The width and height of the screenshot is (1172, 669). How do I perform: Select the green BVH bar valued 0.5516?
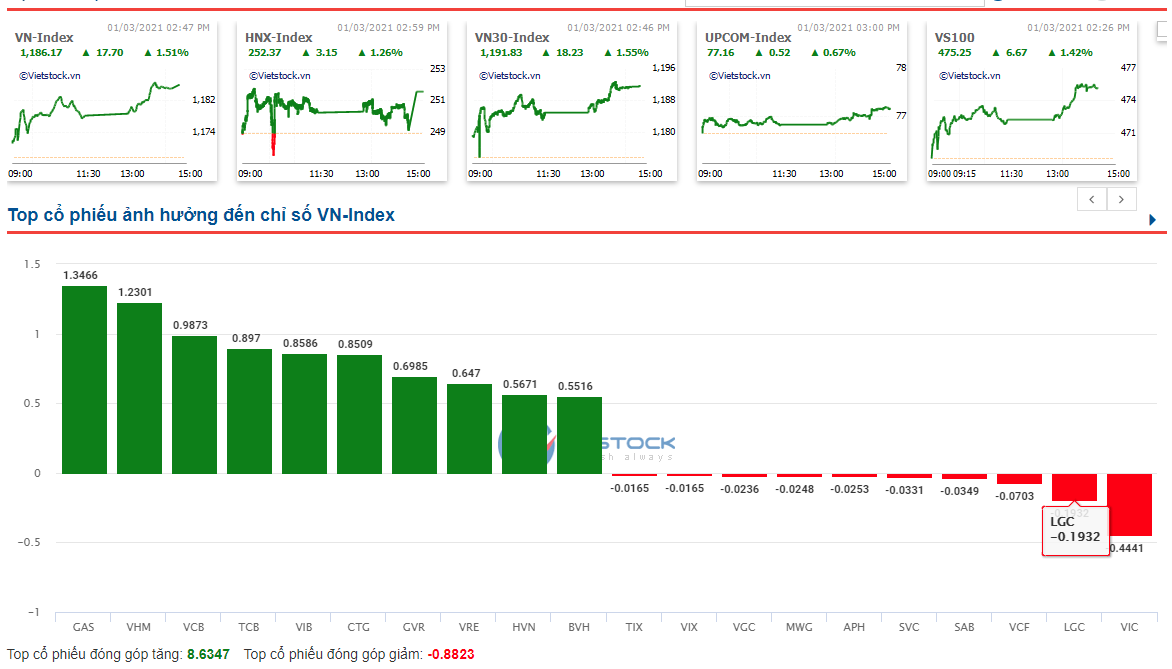(579, 435)
